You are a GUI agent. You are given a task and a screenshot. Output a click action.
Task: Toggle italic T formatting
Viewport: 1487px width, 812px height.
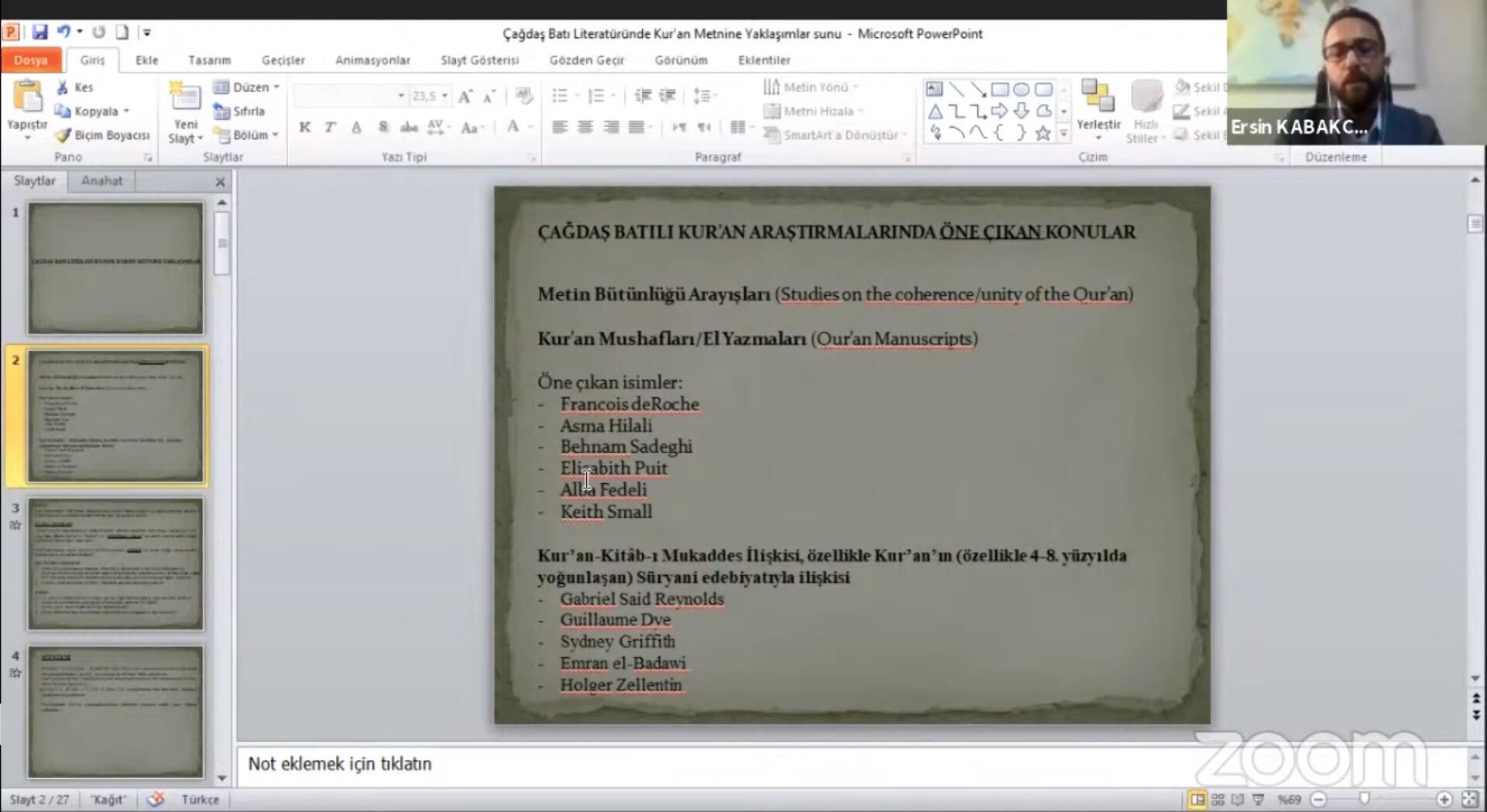(330, 128)
